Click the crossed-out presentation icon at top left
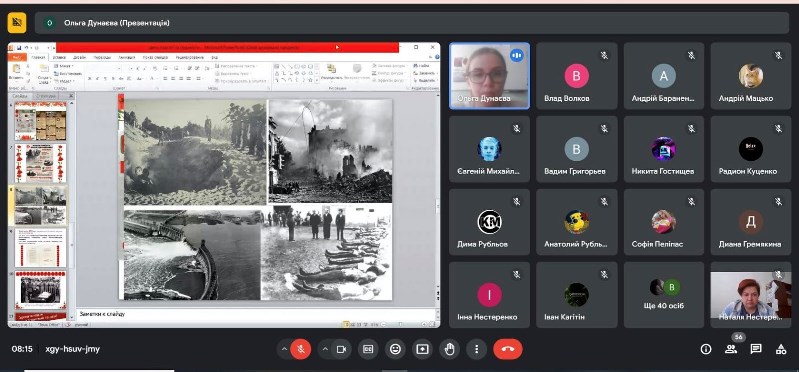This screenshot has height=372, width=799. [x=17, y=22]
